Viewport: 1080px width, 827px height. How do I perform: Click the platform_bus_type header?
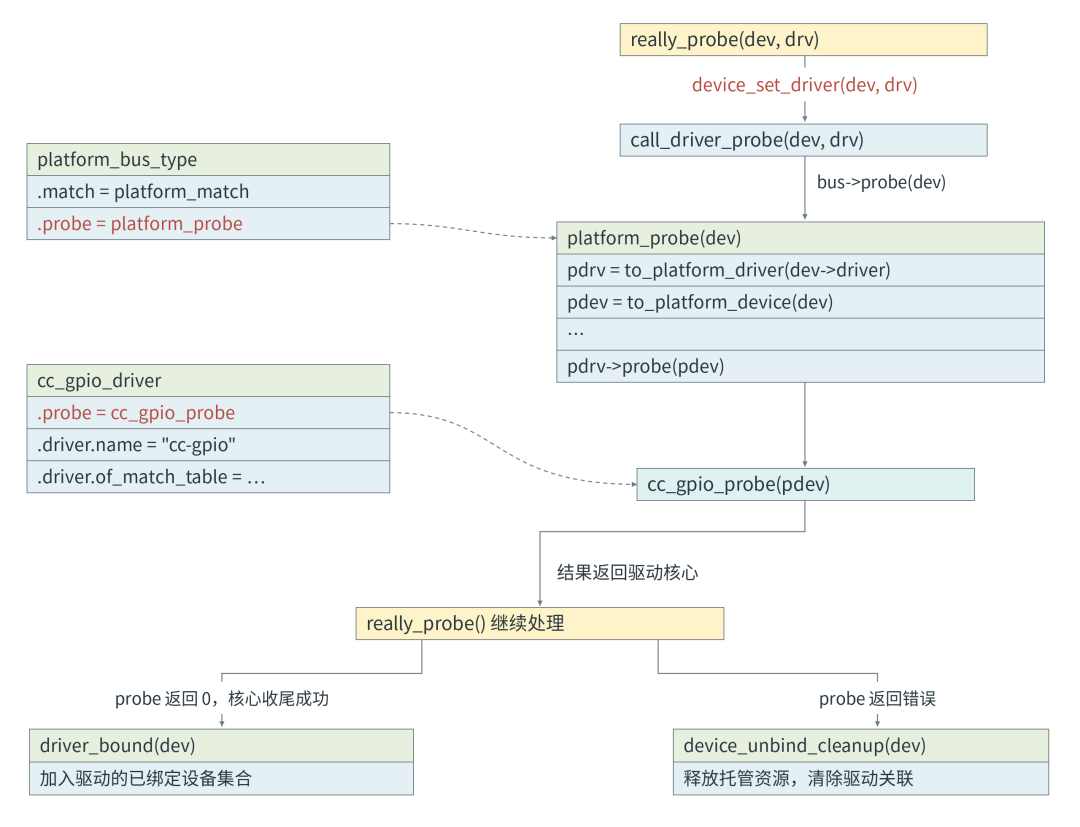point(208,160)
